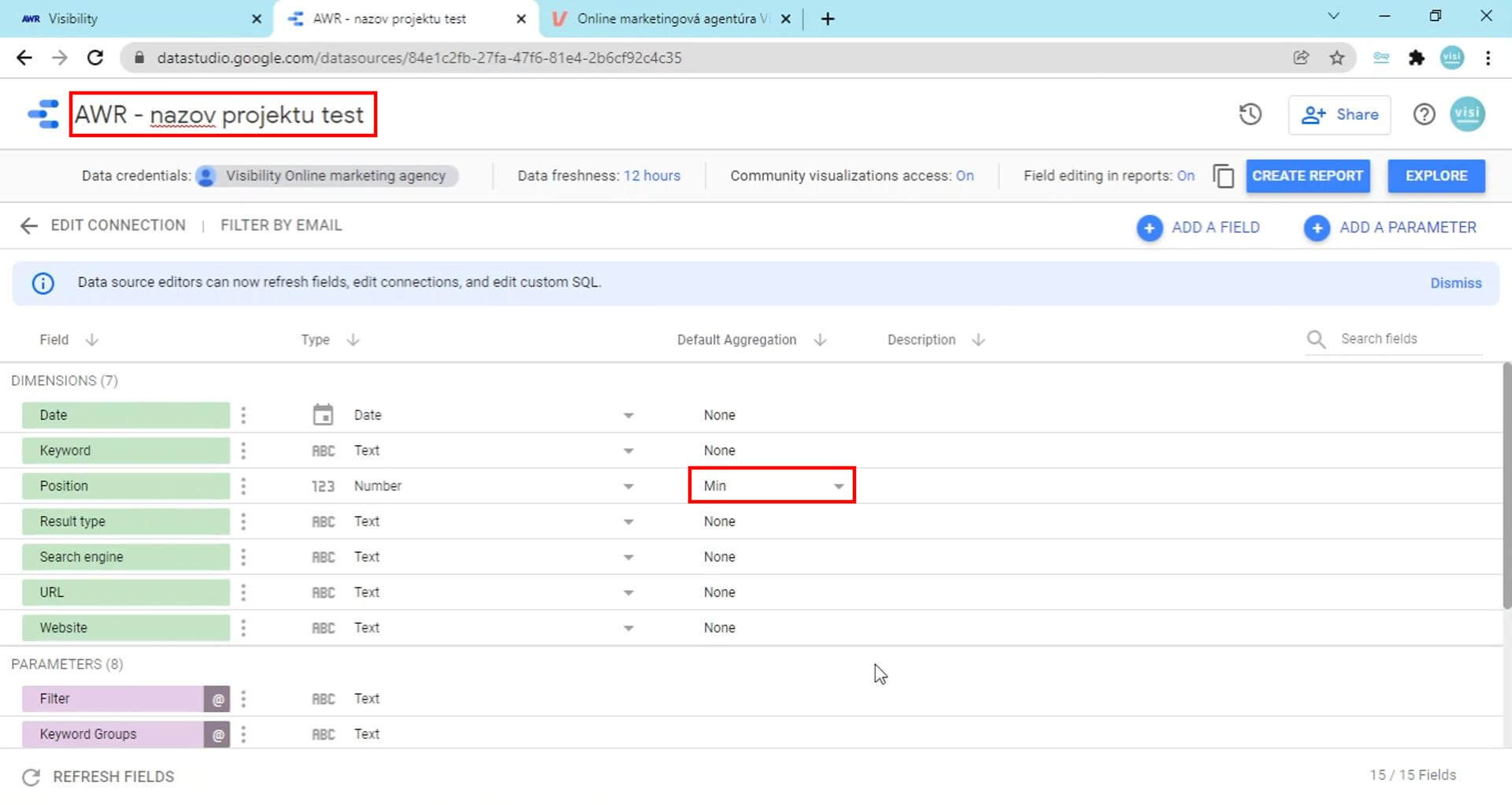This screenshot has width=1512, height=805.
Task: Switch to the Visibility browser tab
Action: pos(134,19)
